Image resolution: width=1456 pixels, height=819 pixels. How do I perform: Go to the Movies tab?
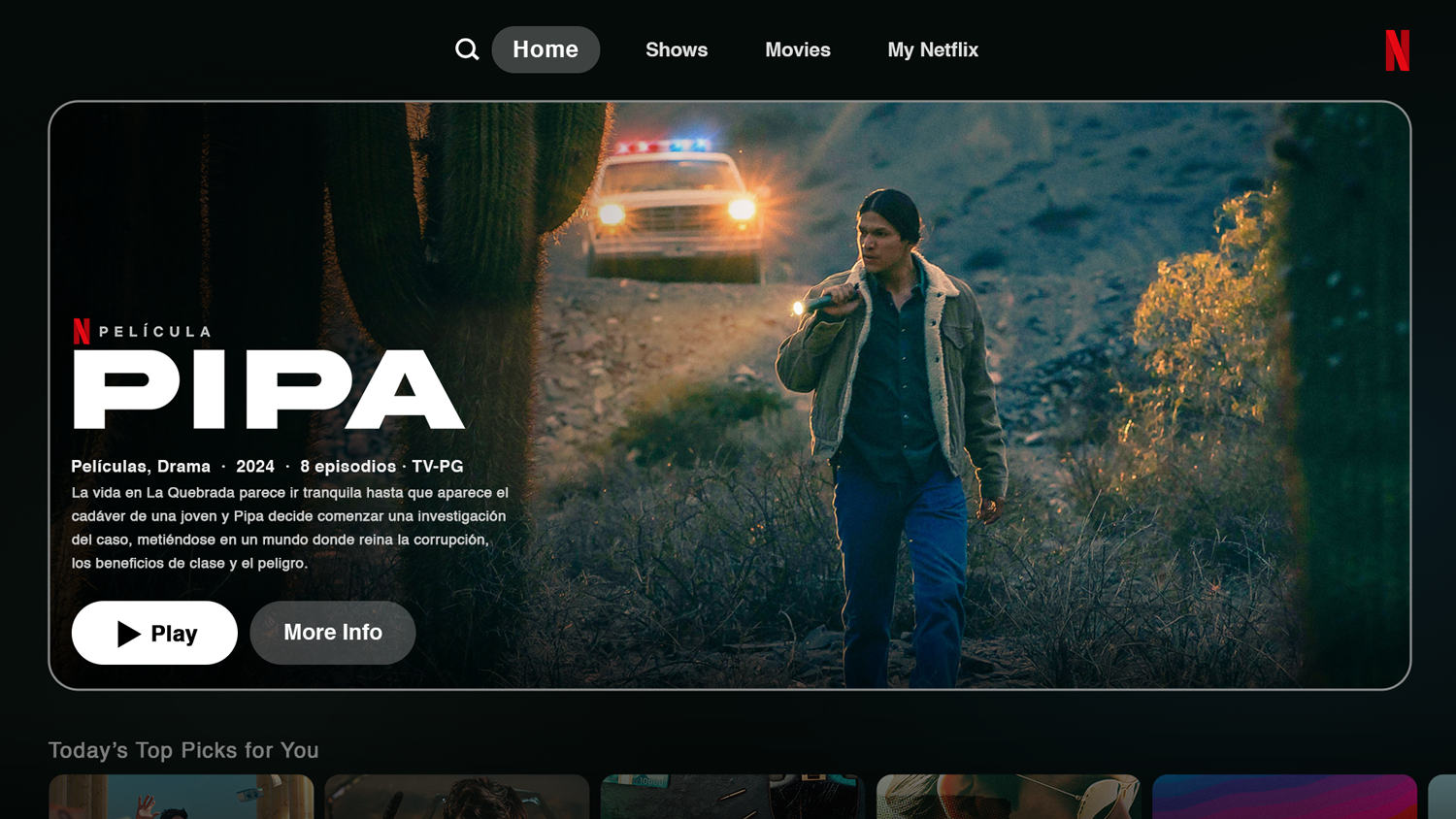point(798,49)
